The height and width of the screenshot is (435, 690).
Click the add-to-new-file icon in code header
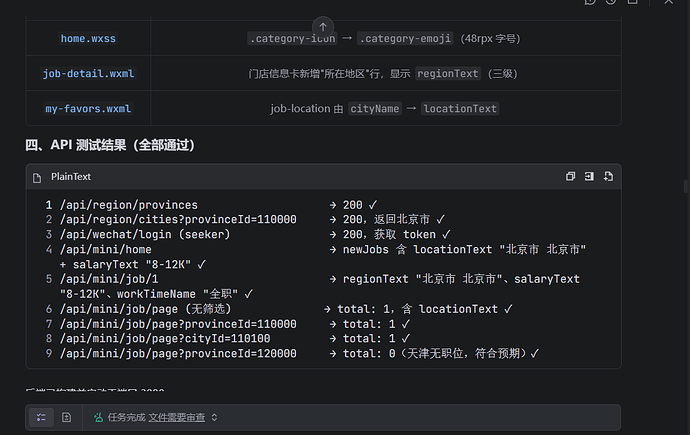[x=608, y=176]
